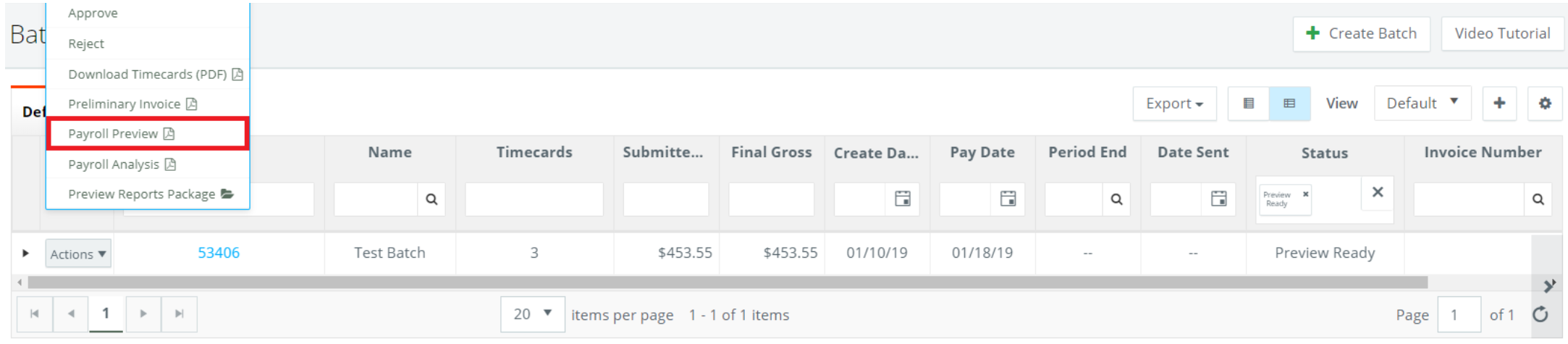The image size is (1568, 344).
Task: Click Invoice Number search icon
Action: pos(1538,199)
